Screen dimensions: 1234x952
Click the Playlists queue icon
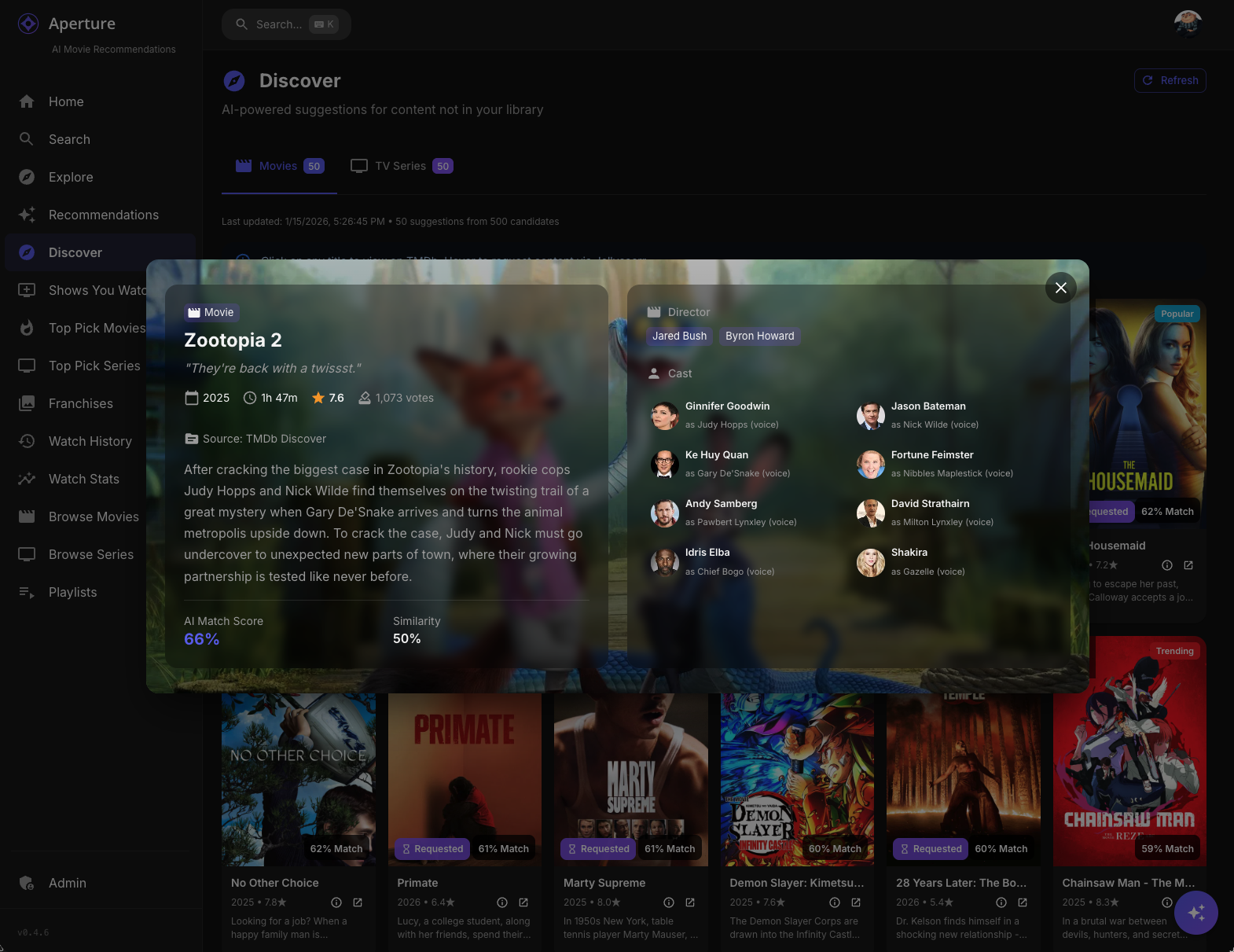(27, 592)
